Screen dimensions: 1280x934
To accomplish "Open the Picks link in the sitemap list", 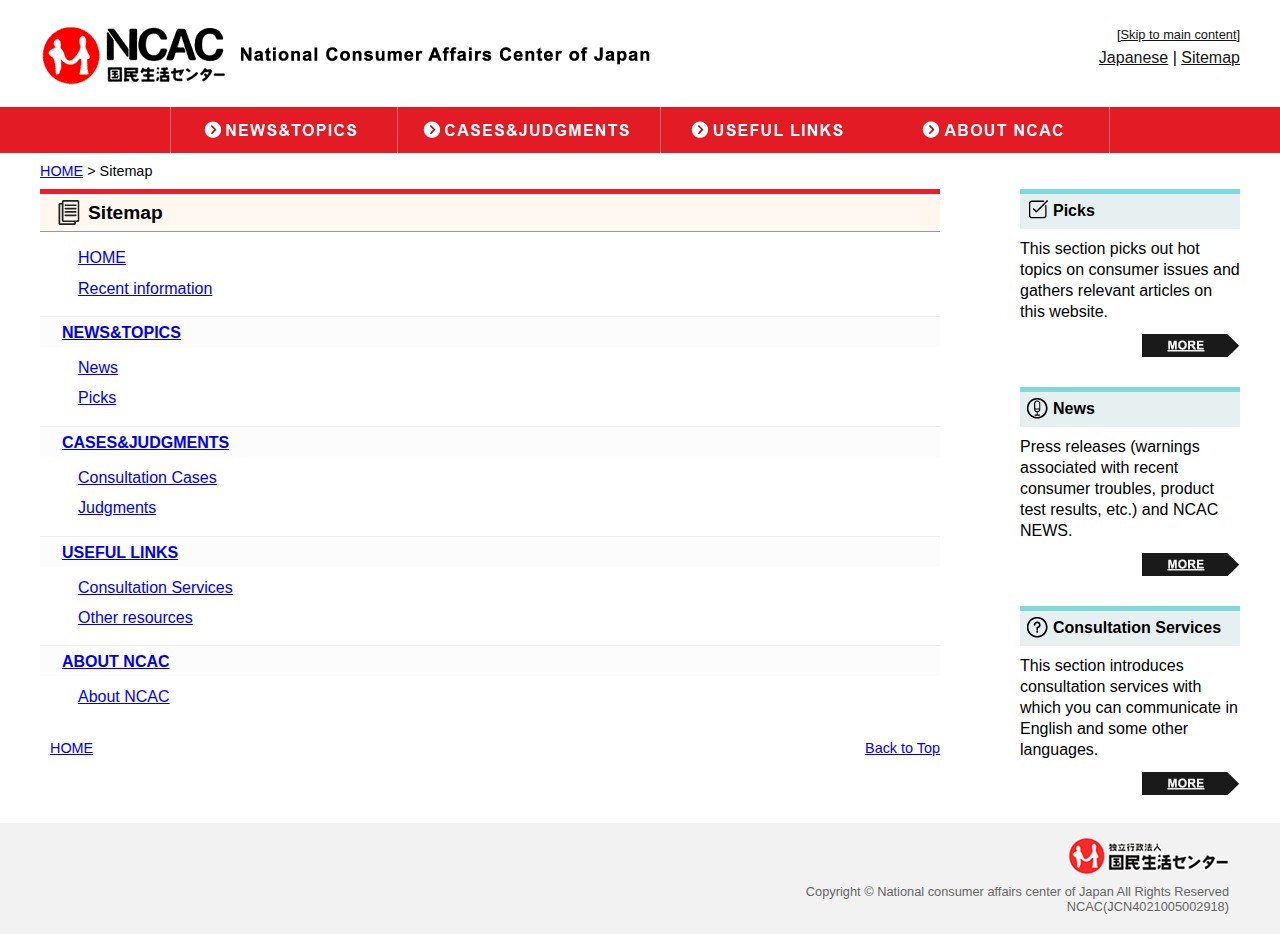I will point(97,398).
